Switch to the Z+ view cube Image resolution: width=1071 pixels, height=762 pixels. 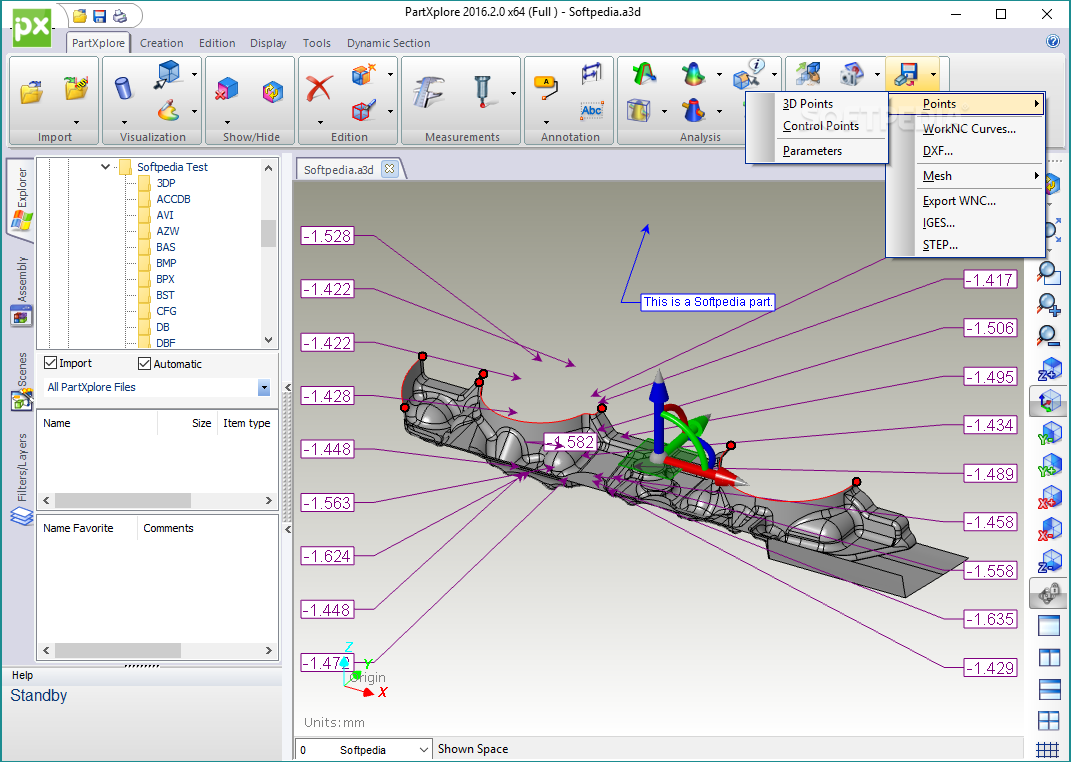[1049, 369]
